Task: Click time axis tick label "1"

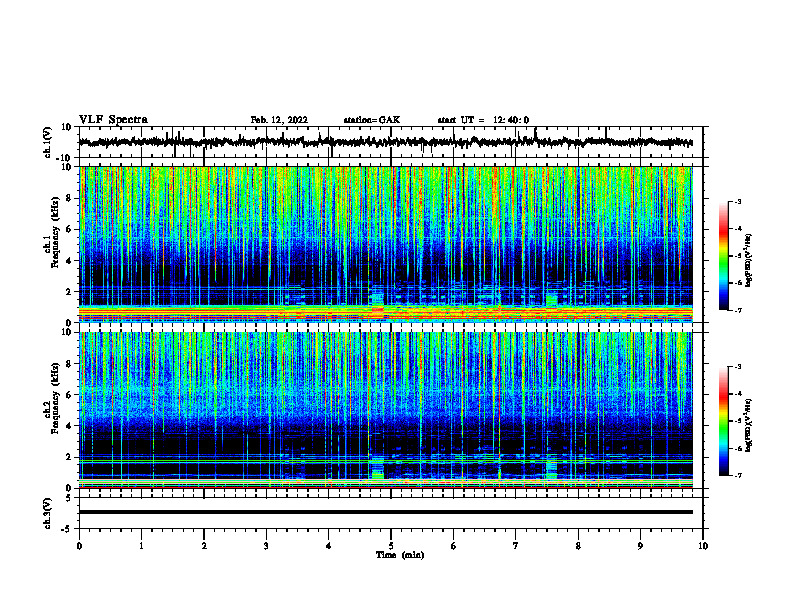Action: (x=141, y=546)
